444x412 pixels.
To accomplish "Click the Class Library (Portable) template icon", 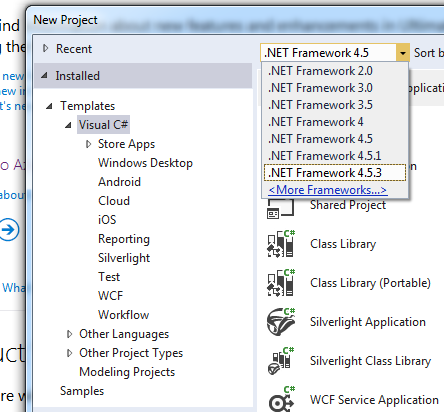I will (281, 283).
